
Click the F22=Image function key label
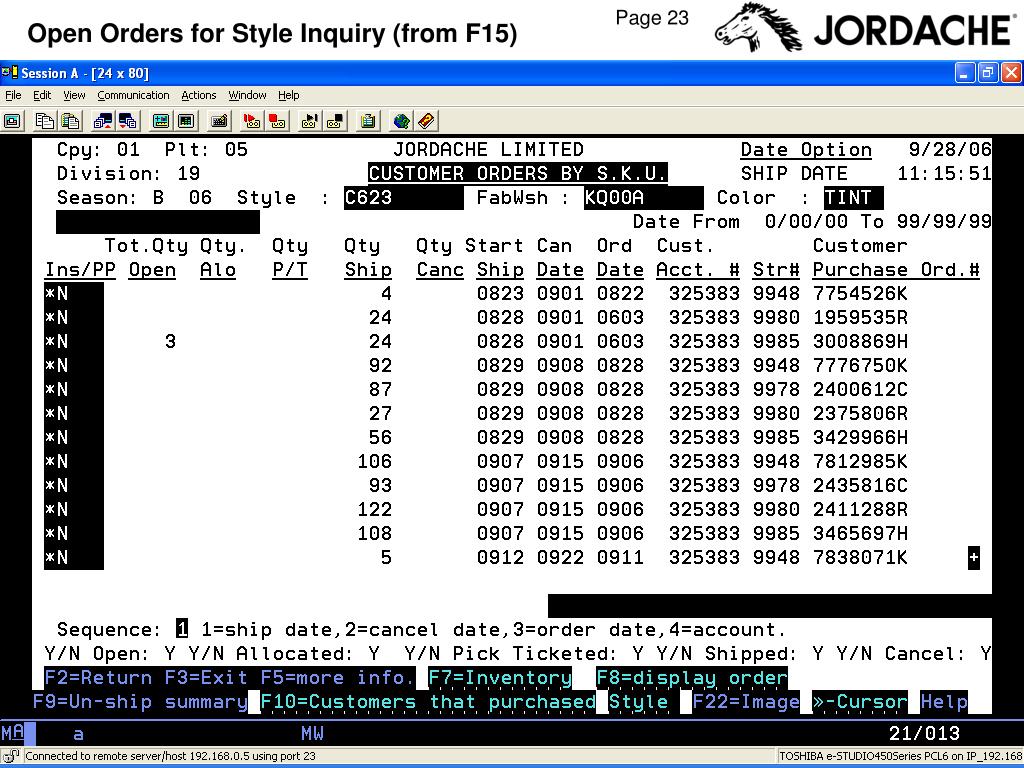click(746, 702)
